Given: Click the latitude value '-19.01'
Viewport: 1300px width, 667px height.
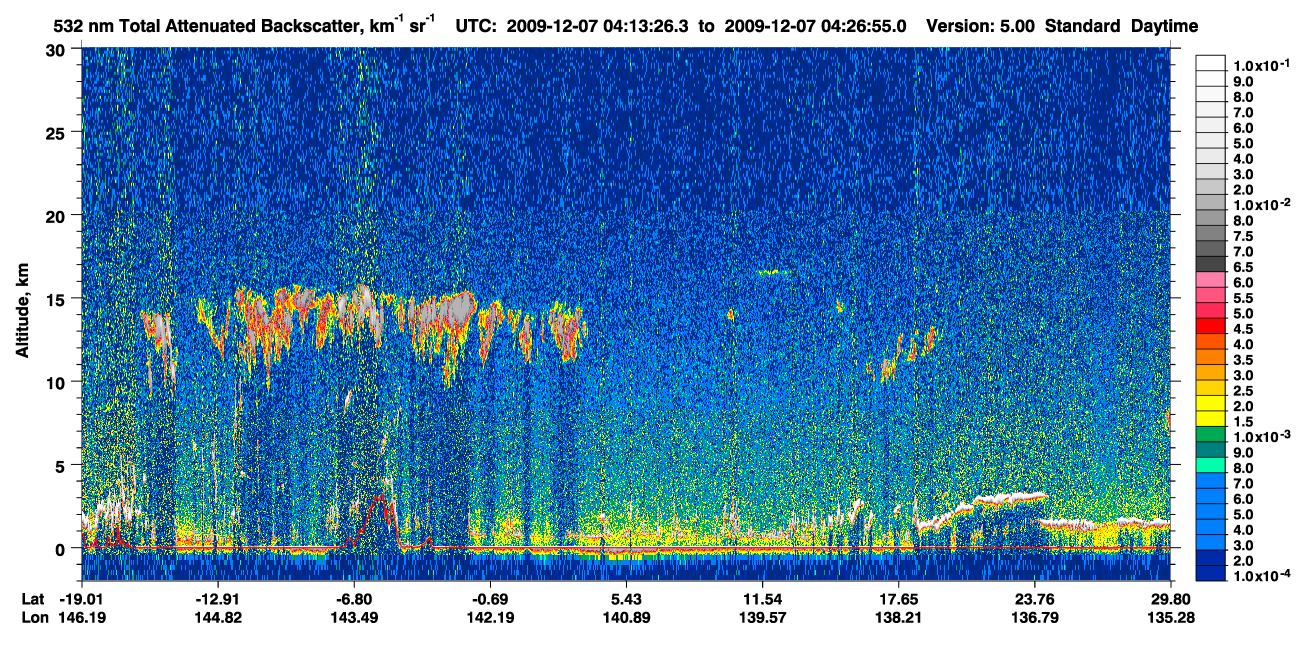Looking at the screenshot, I should click(x=82, y=599).
